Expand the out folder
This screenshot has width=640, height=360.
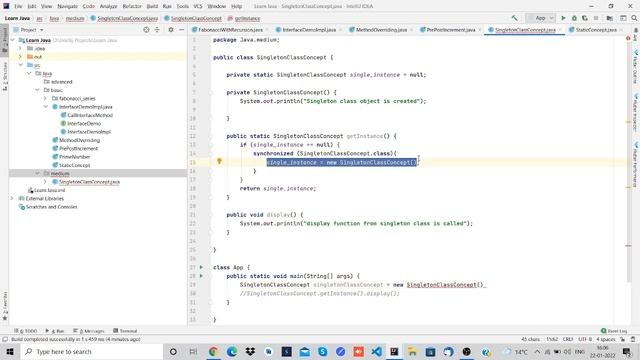20,57
